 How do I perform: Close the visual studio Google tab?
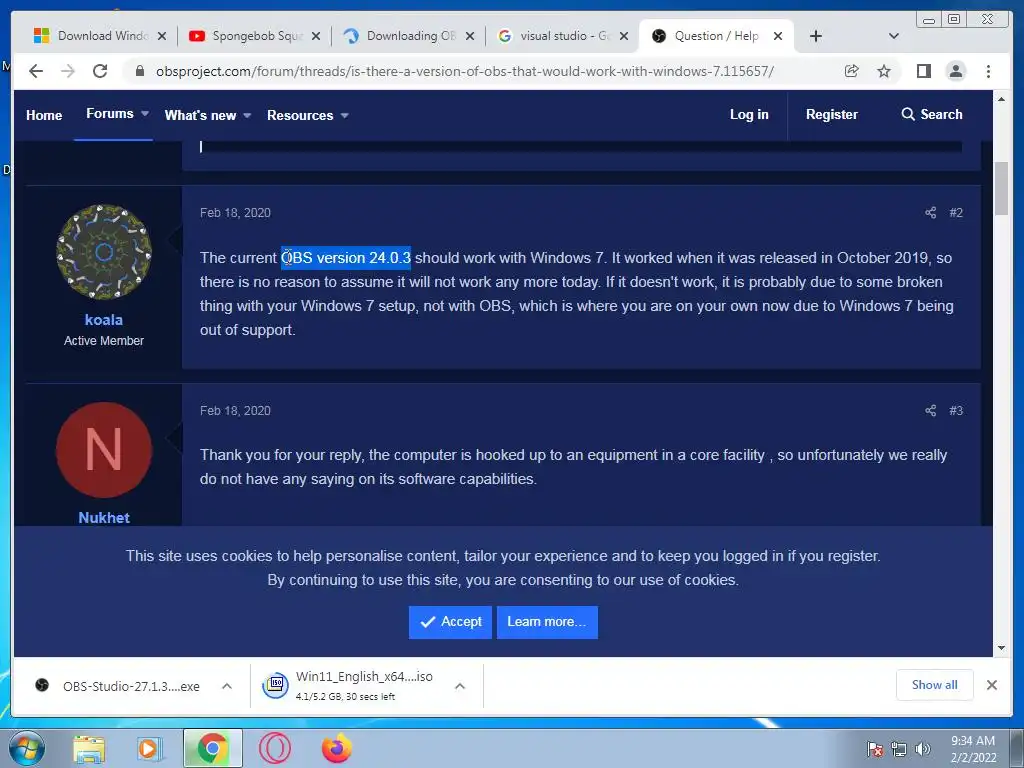(624, 36)
